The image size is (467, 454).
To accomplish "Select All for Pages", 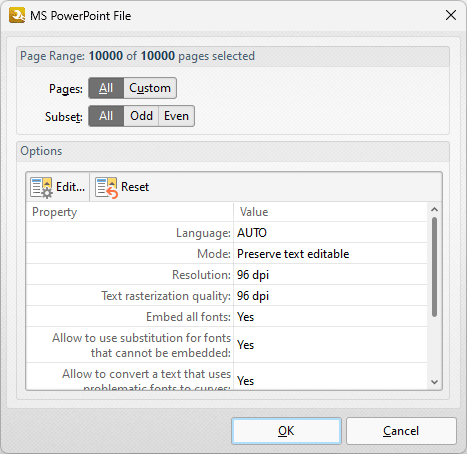I will click(x=106, y=88).
